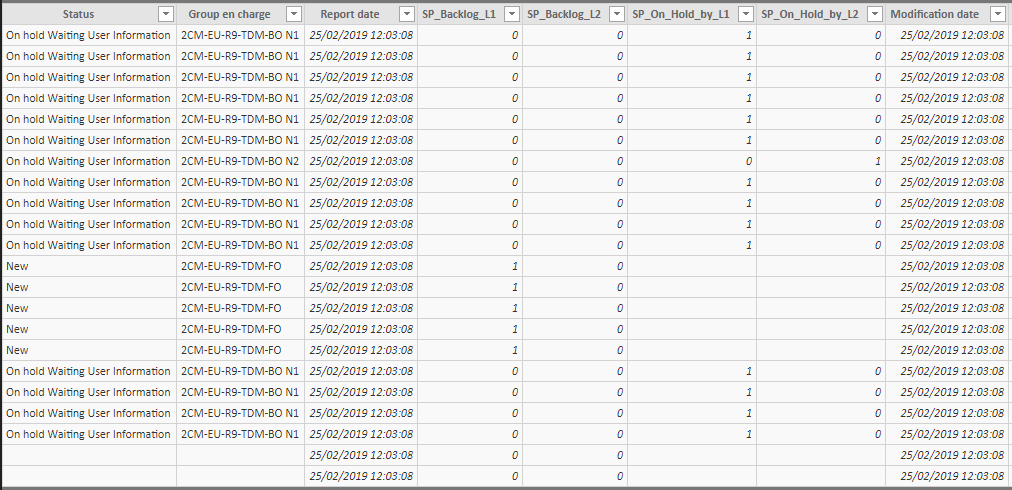Viewport: 1012px width, 490px height.
Task: Click the SP_On_Hold_by_L2 cell showing 1
Action: point(821,161)
